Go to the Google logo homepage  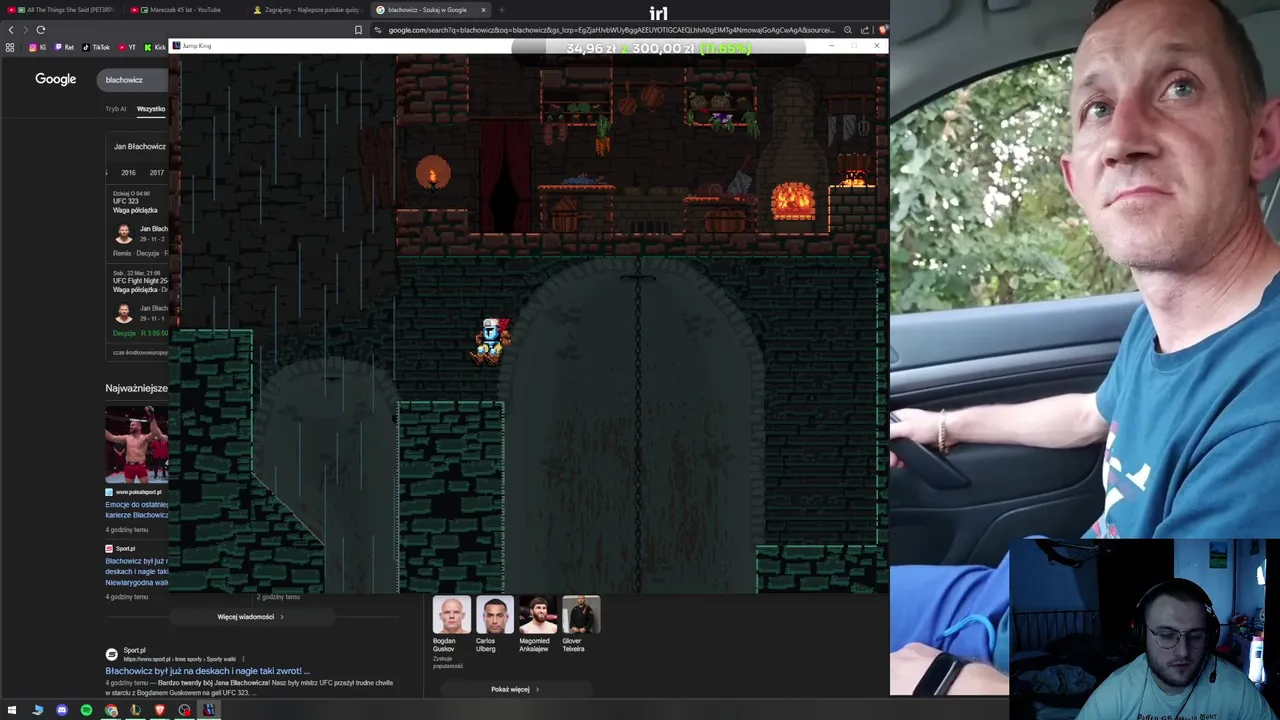(55, 79)
